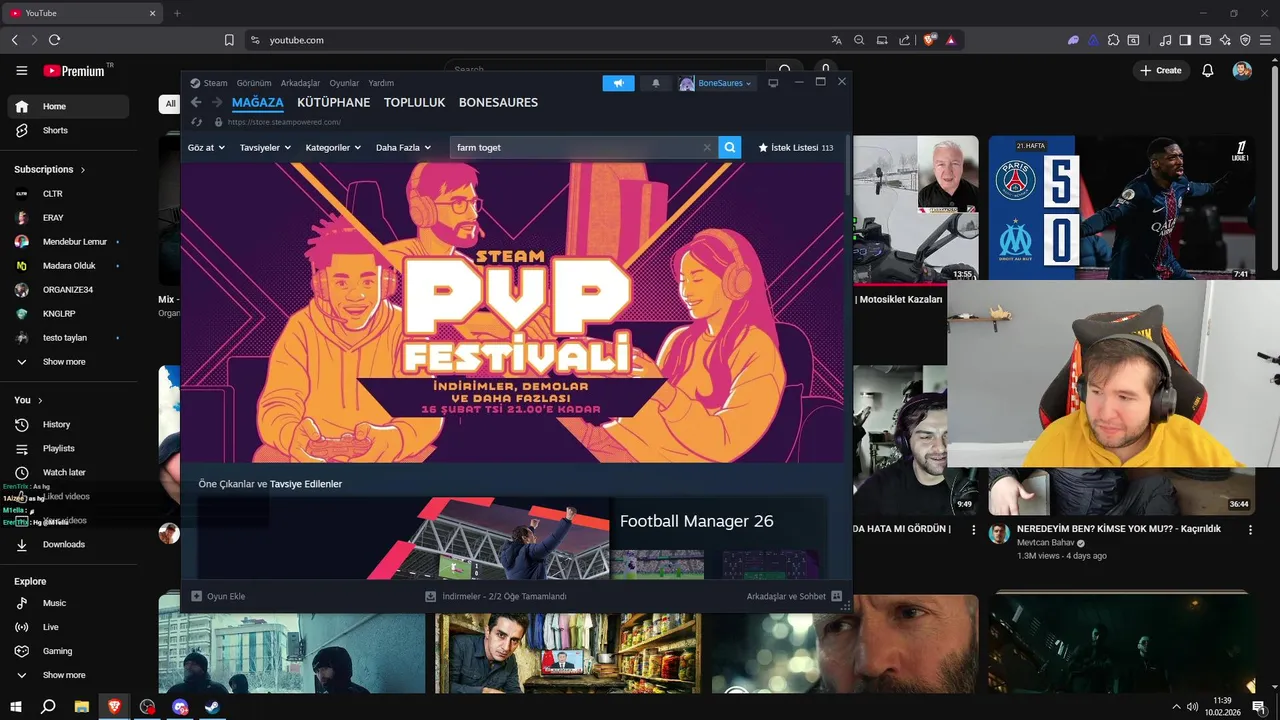Image resolution: width=1280 pixels, height=720 pixels.
Task: Open the Arkadaşlar menu
Action: [301, 83]
